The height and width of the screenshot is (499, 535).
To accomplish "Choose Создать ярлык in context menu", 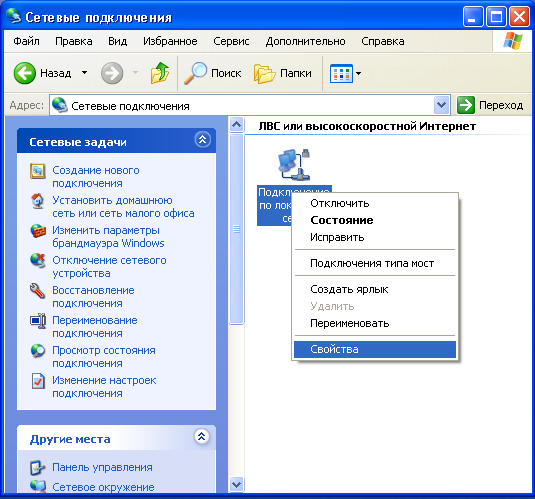I will [375, 289].
